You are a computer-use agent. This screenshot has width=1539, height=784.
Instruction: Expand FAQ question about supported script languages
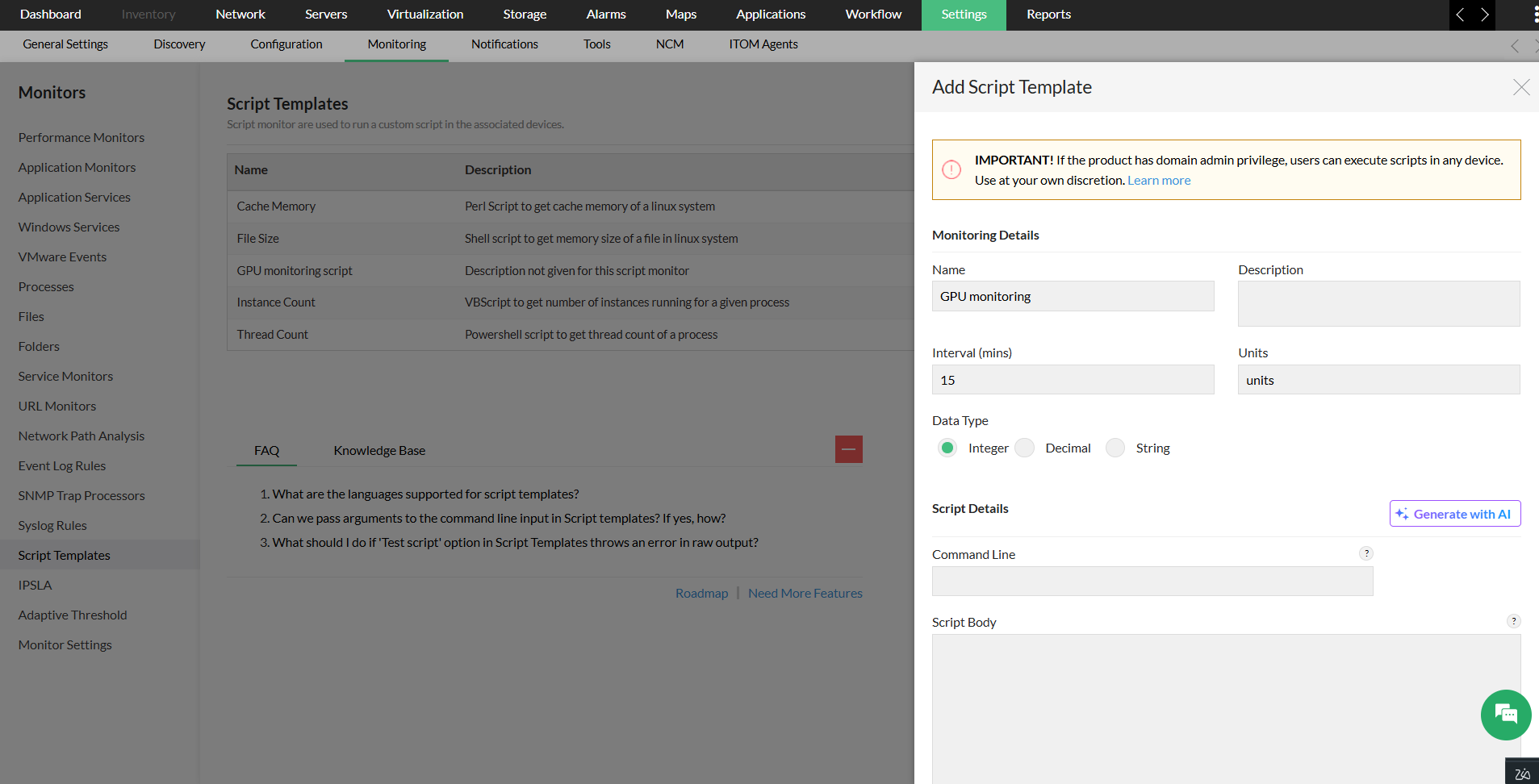pyautogui.click(x=425, y=494)
